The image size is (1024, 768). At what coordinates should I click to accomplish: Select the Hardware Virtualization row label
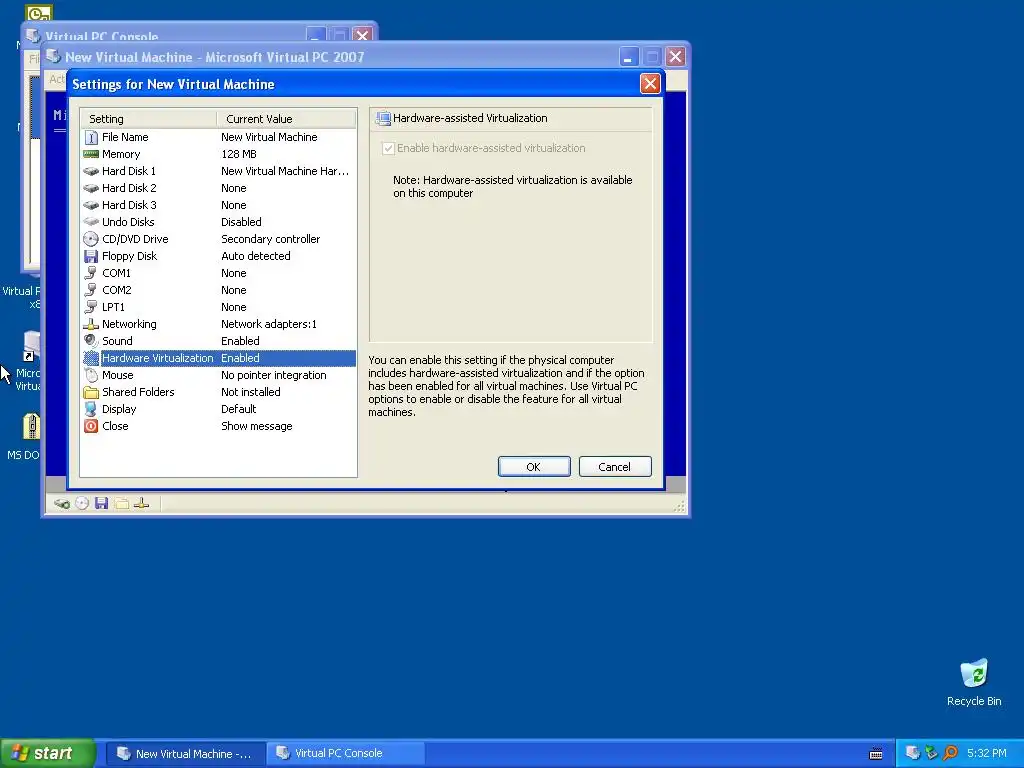(x=157, y=358)
